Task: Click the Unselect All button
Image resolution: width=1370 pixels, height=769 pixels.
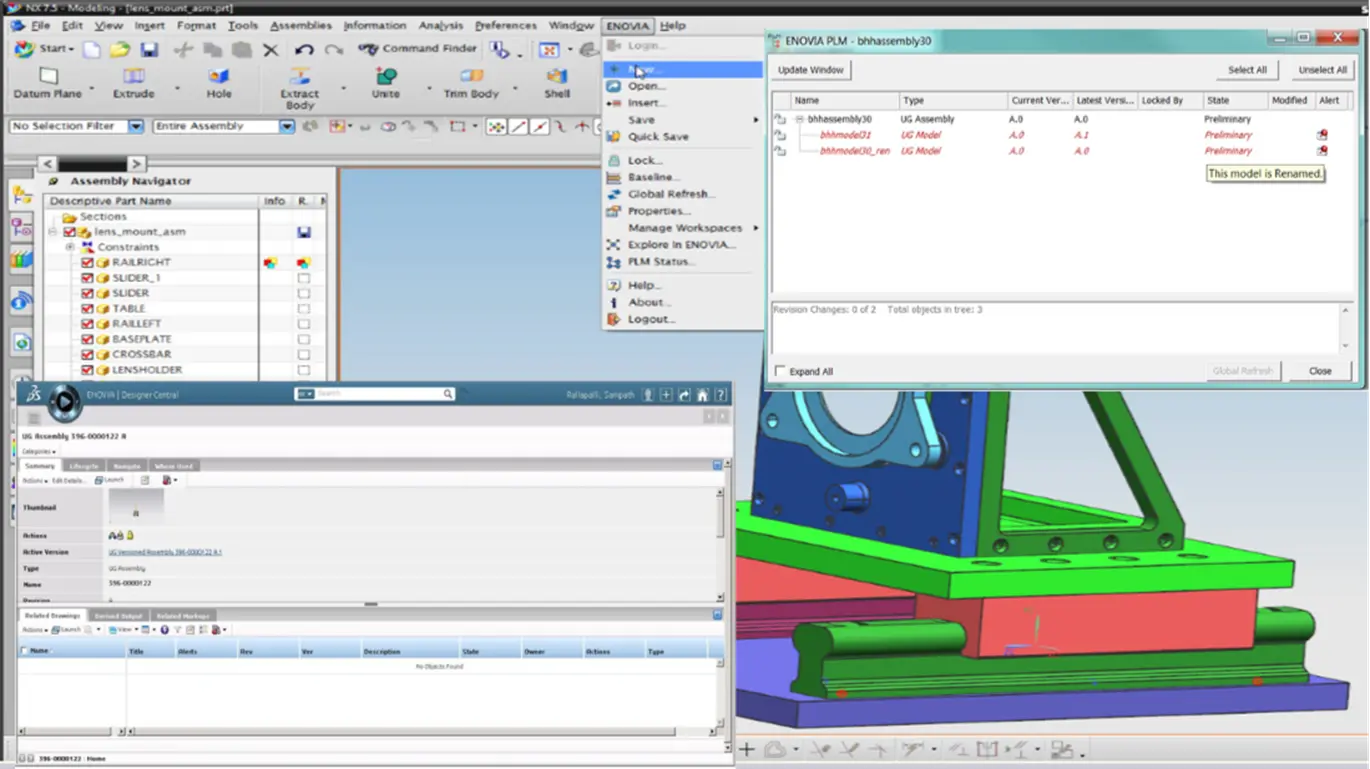Action: [1322, 70]
